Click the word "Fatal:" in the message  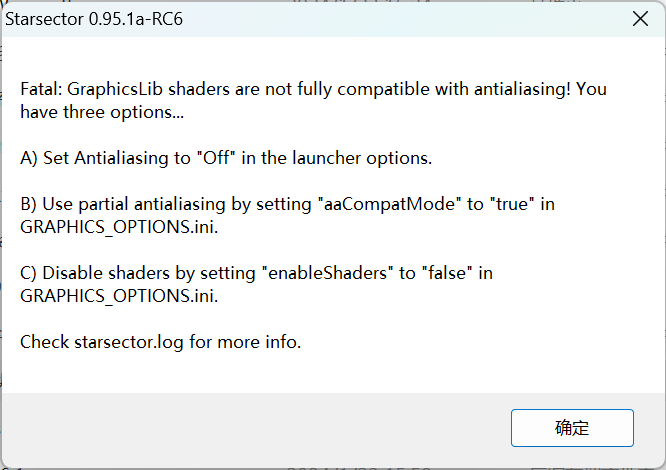[43, 89]
